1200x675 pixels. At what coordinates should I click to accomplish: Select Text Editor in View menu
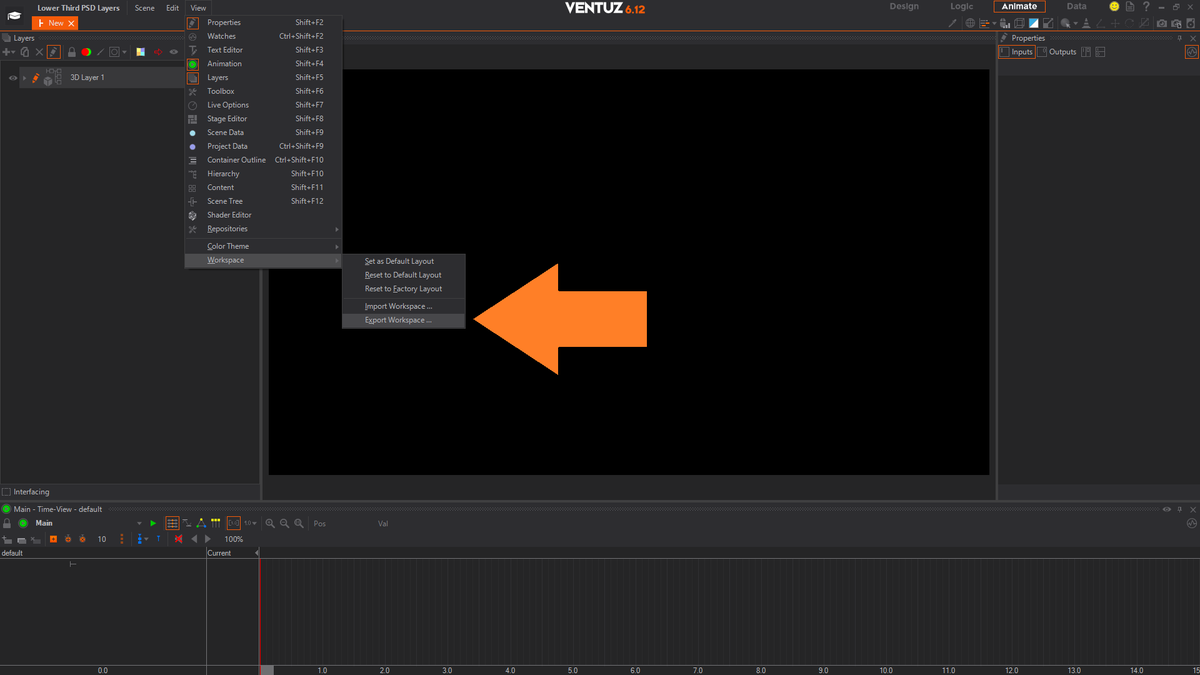tap(263, 50)
